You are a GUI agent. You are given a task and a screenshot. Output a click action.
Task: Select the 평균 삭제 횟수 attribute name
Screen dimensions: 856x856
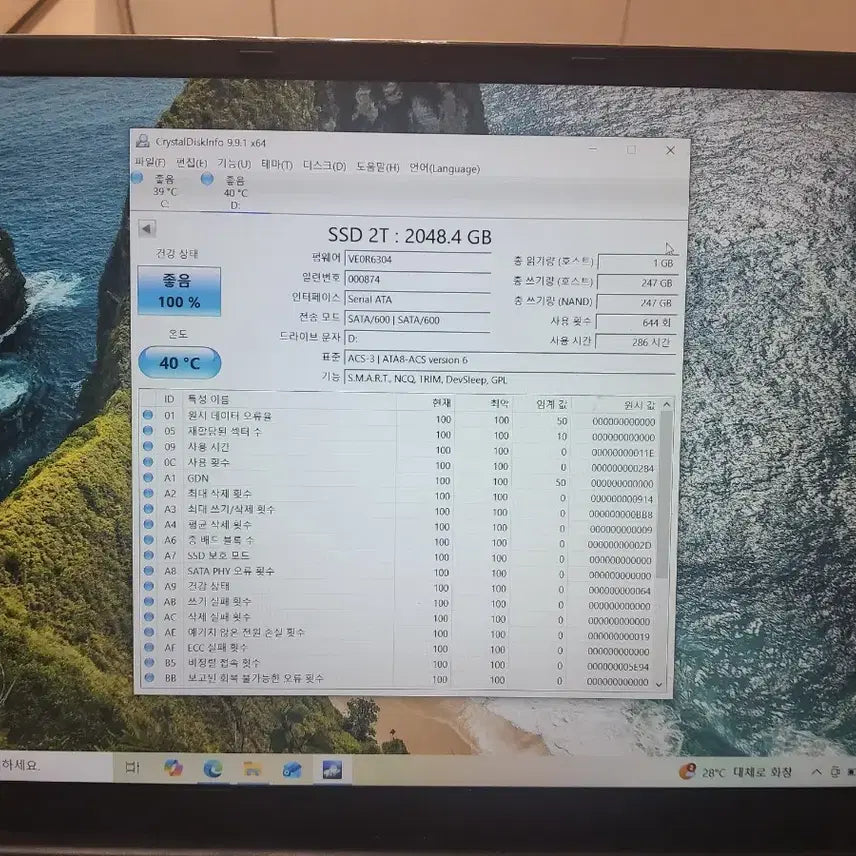219,525
